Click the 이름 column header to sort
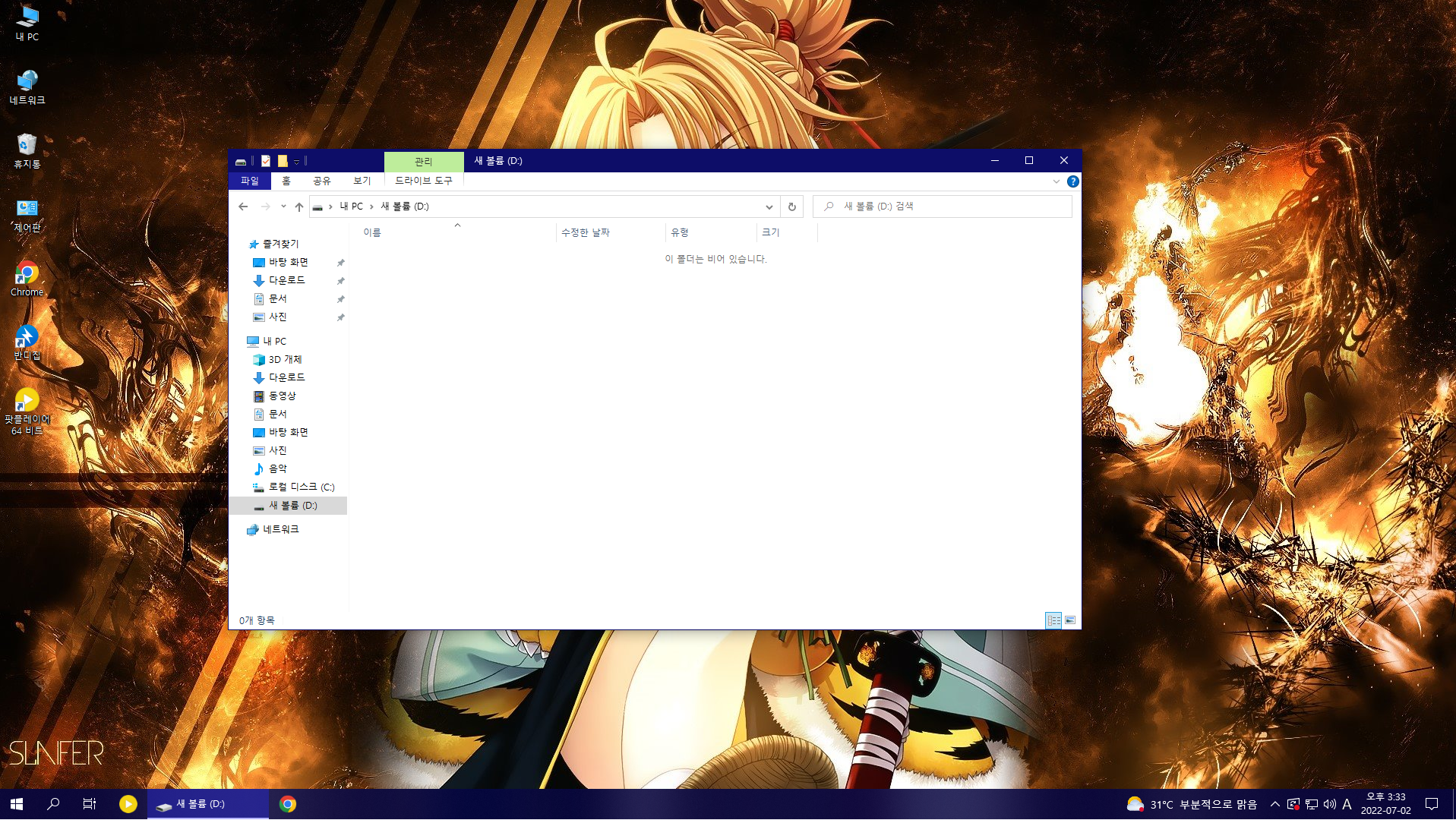Image resolution: width=1456 pixels, height=820 pixels. [372, 232]
